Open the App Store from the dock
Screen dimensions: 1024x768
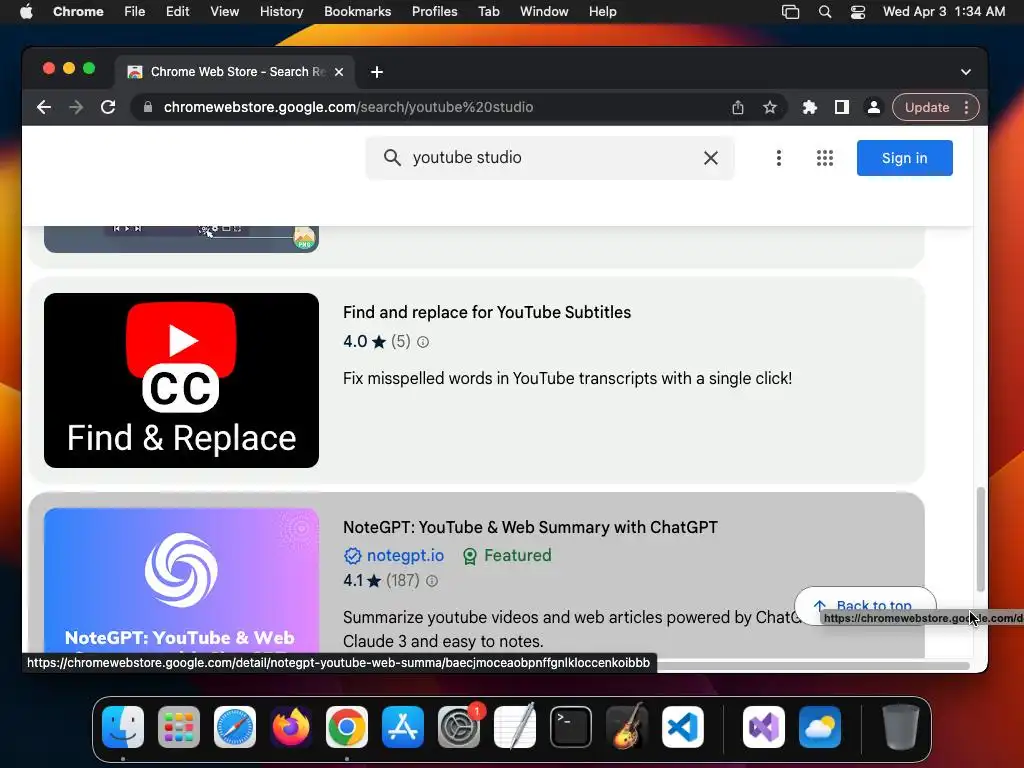click(403, 727)
